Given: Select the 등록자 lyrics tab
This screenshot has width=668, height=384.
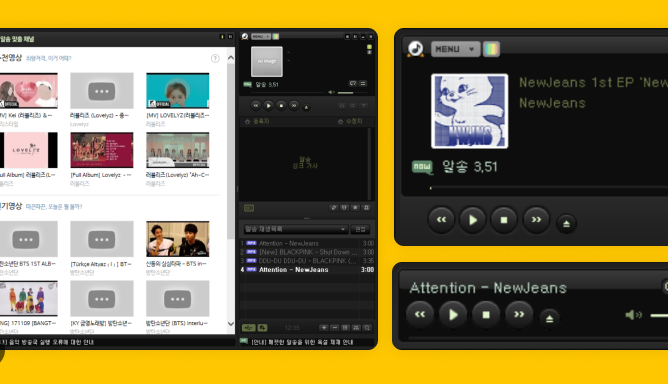Looking at the screenshot, I should 257,121.
